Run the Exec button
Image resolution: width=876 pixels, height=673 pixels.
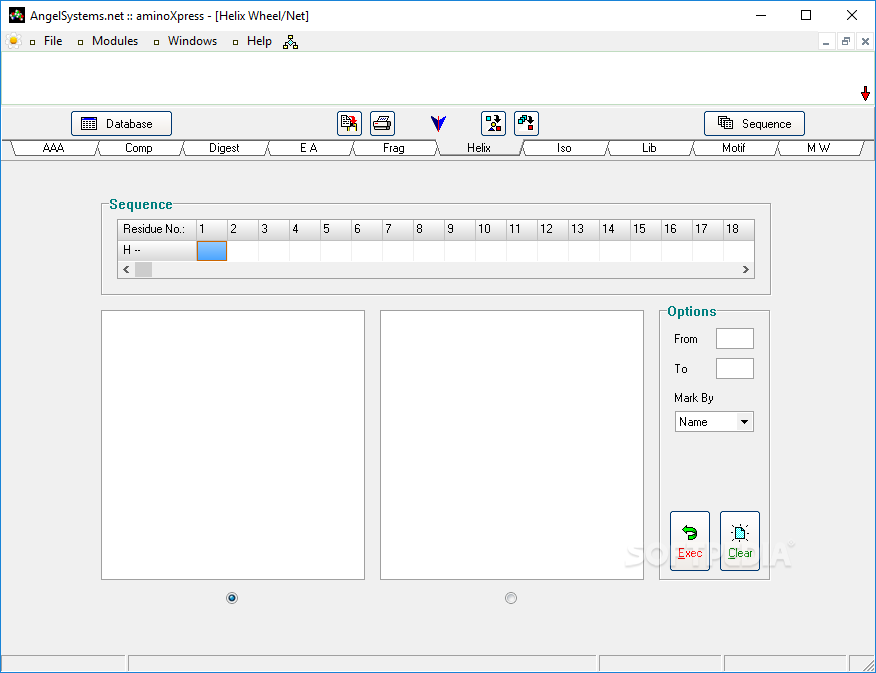click(690, 541)
